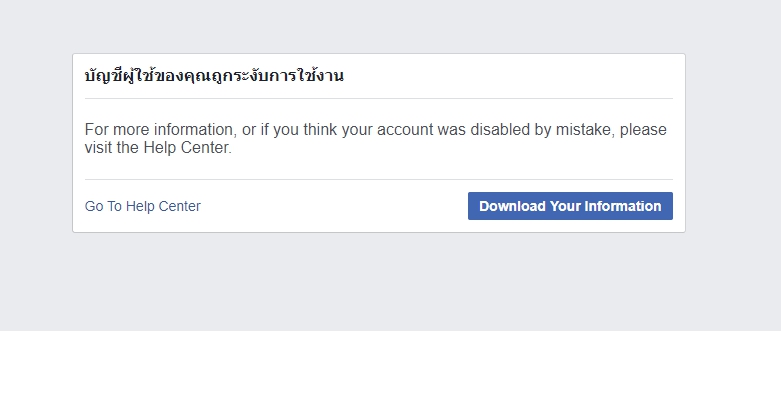Screen dimensions: 781x409
Task: Click the gray background above the dialog
Action: (x=390, y=25)
